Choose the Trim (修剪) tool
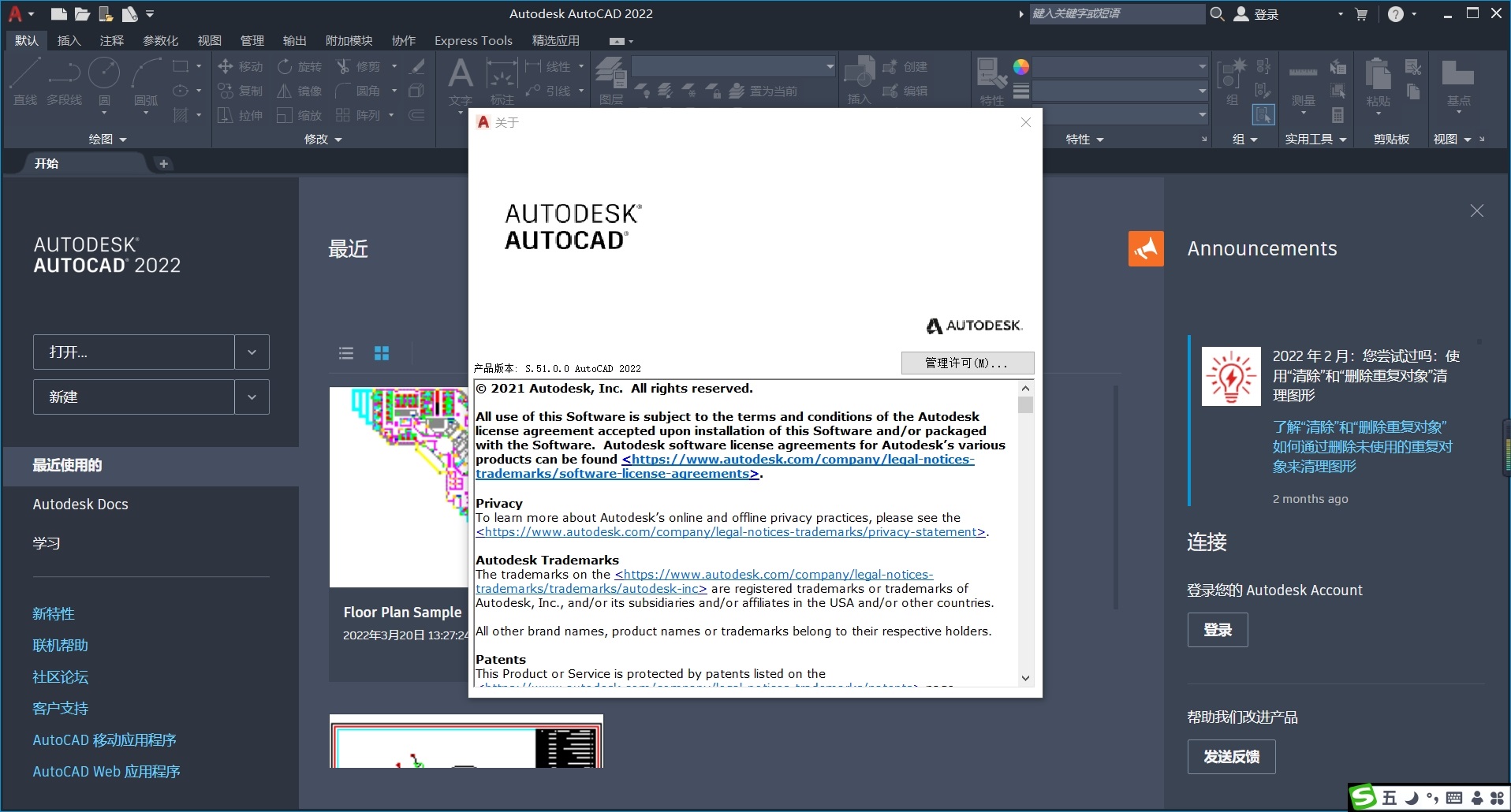Screen dimensions: 1511x812 coord(359,66)
